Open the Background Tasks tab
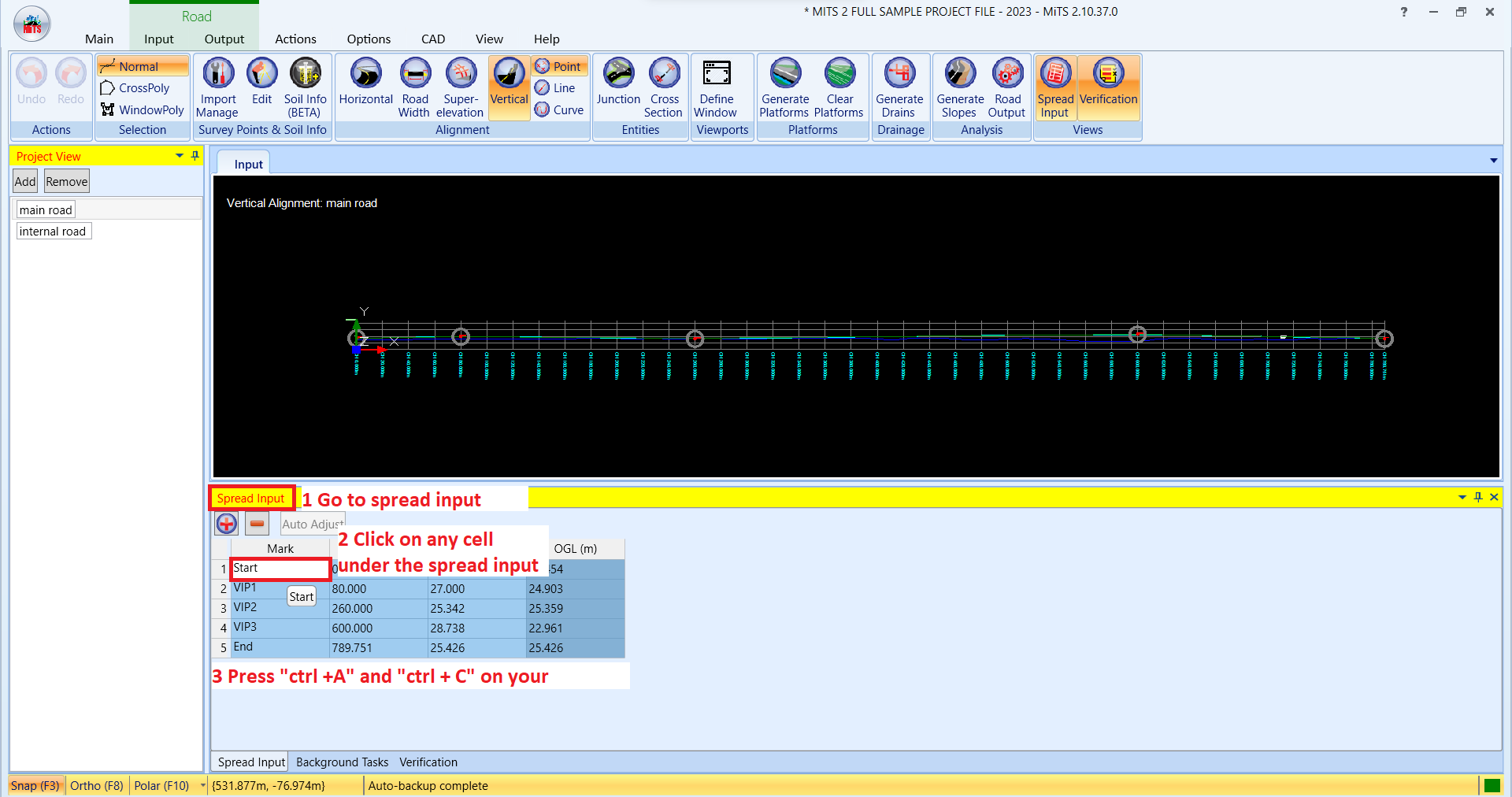The width and height of the screenshot is (1512, 797). click(341, 762)
